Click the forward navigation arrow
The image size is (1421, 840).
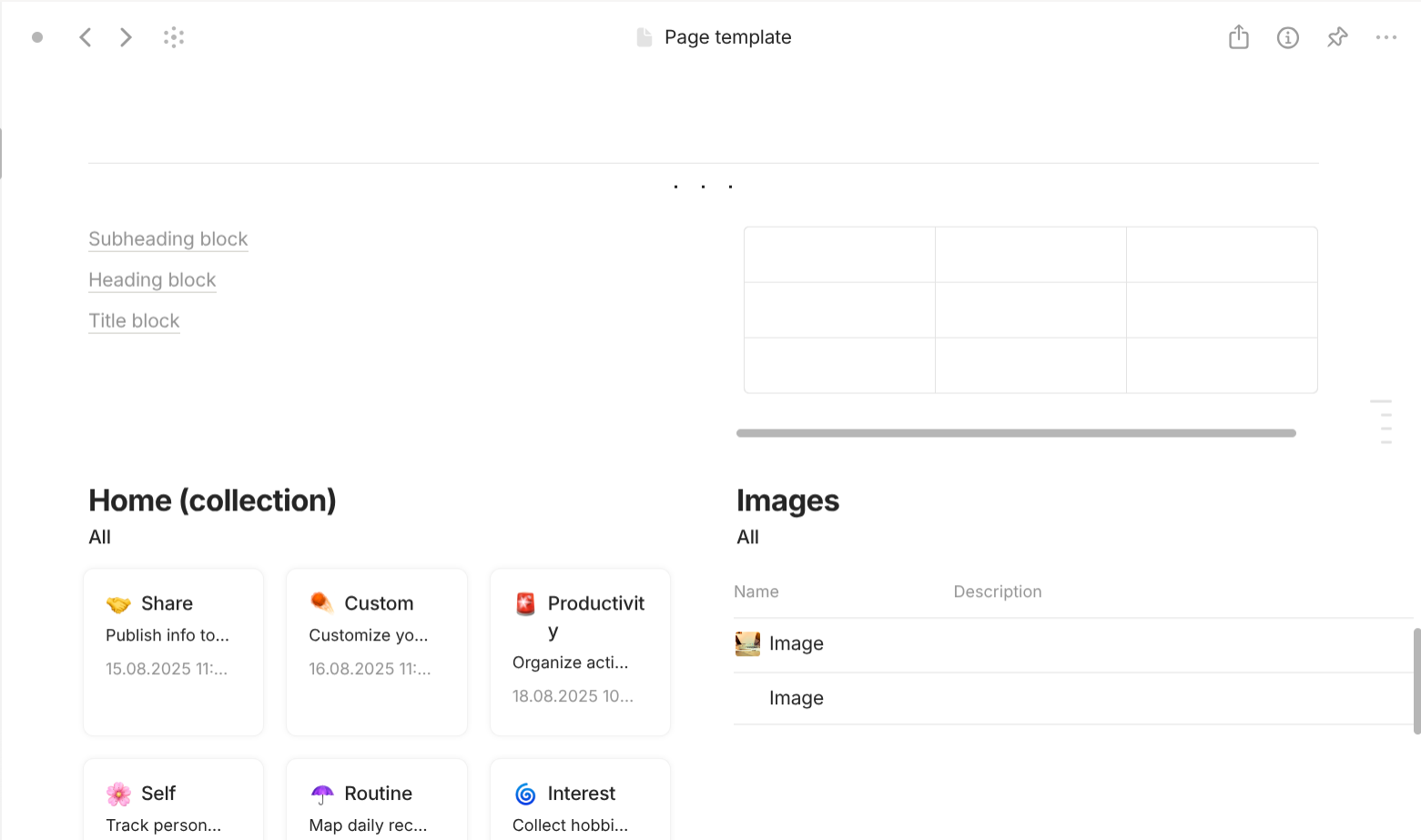[126, 37]
